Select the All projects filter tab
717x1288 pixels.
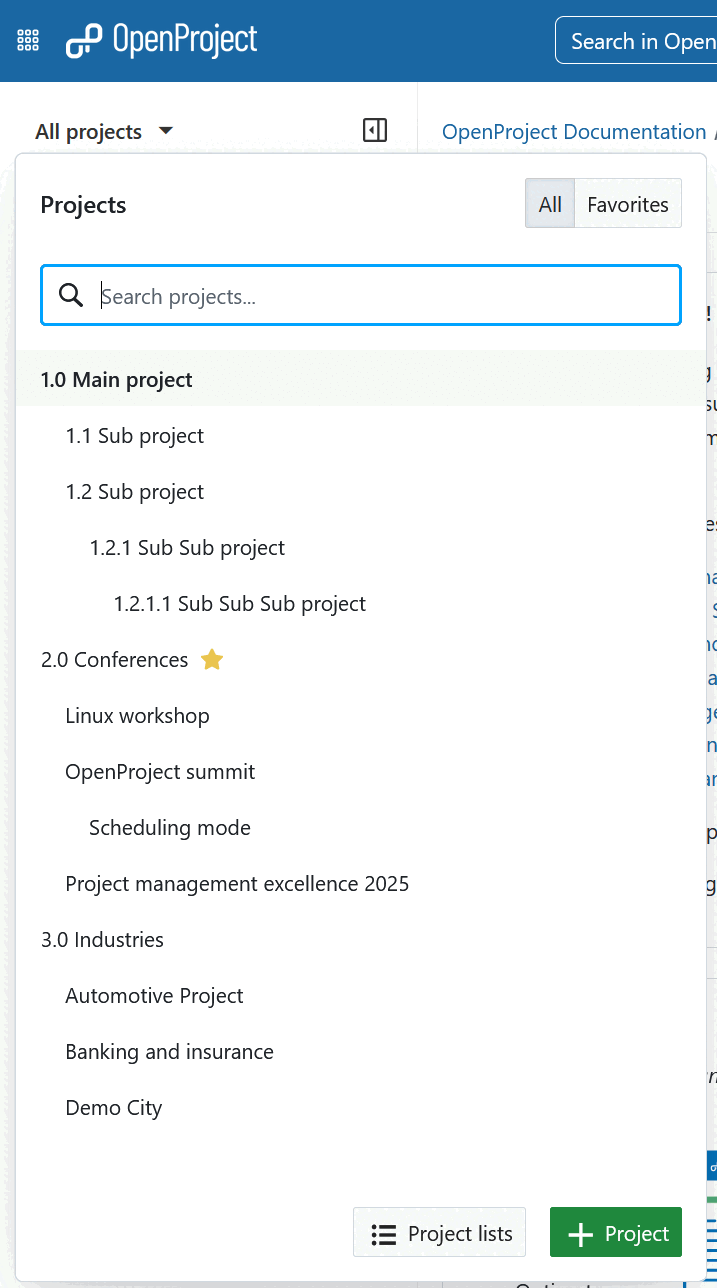pyautogui.click(x=549, y=203)
